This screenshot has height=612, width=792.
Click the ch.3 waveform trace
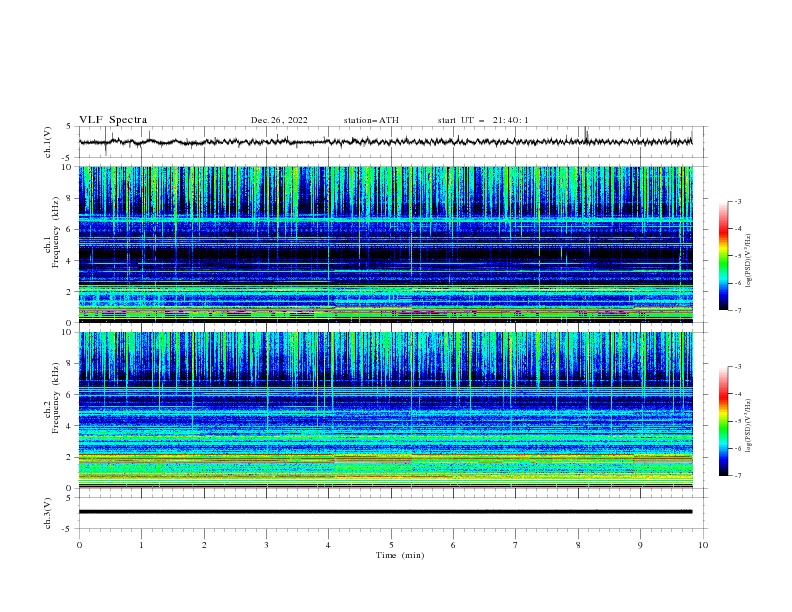[x=385, y=512]
